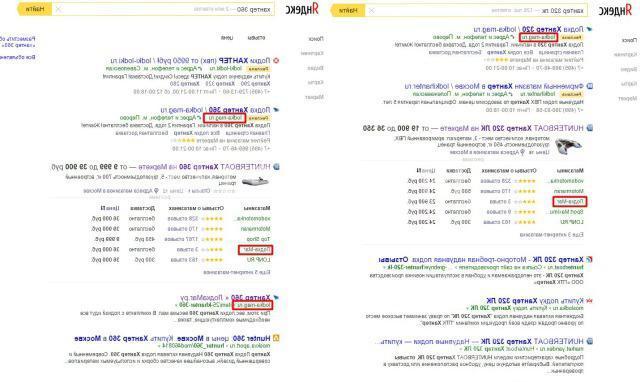The height and width of the screenshot is (382, 640).
Task: Open the Лодка Хантер 320 / lodka-mag.ru ad title
Action: [529, 29]
